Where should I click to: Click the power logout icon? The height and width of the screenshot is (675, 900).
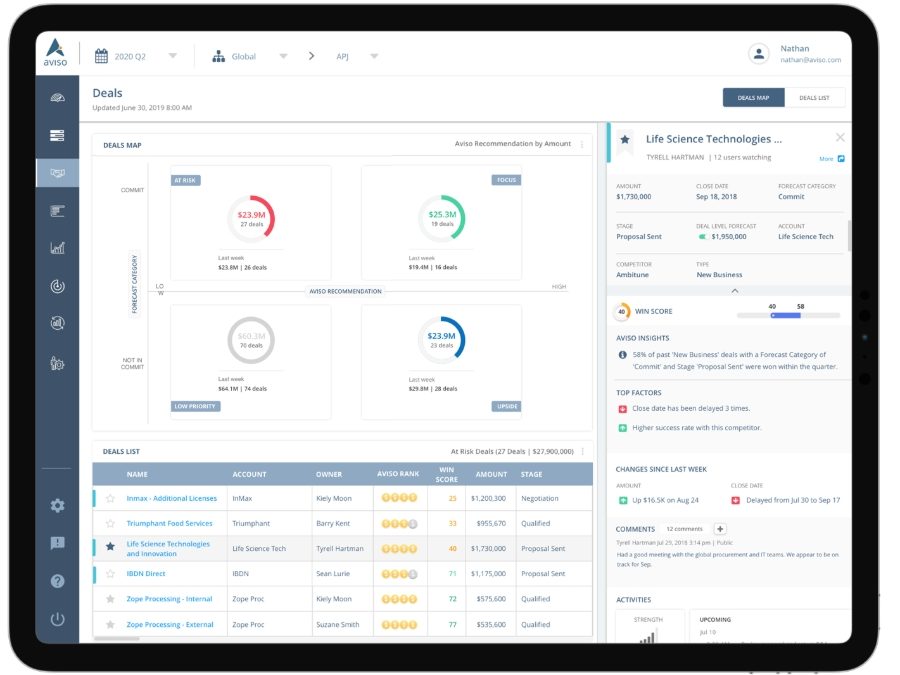57,619
